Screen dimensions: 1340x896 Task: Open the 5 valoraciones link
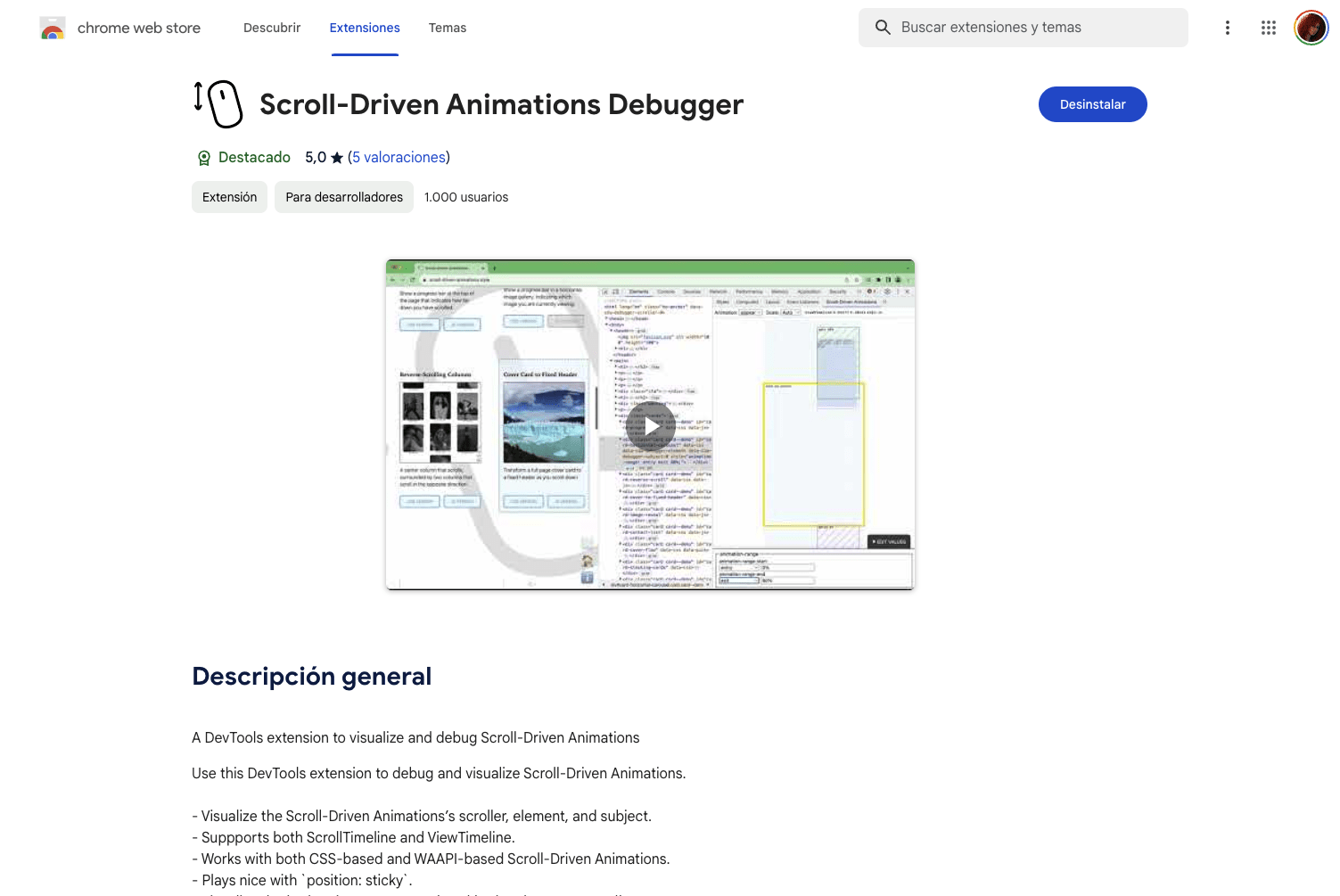399,157
